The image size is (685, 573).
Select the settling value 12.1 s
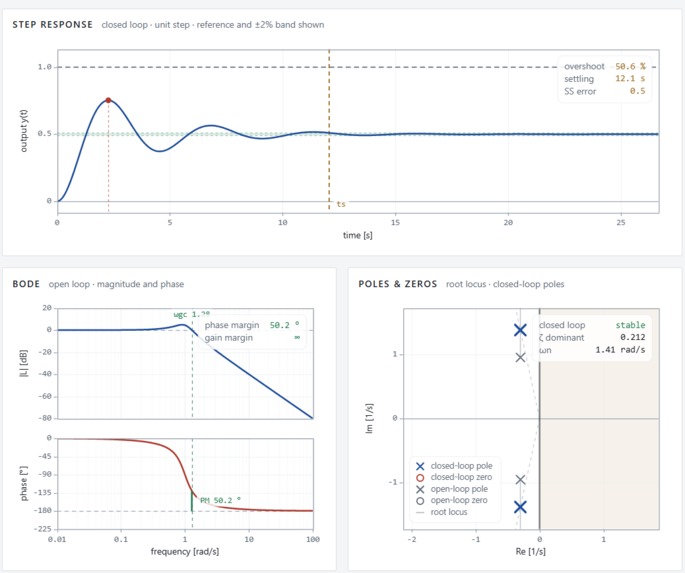[x=630, y=79]
